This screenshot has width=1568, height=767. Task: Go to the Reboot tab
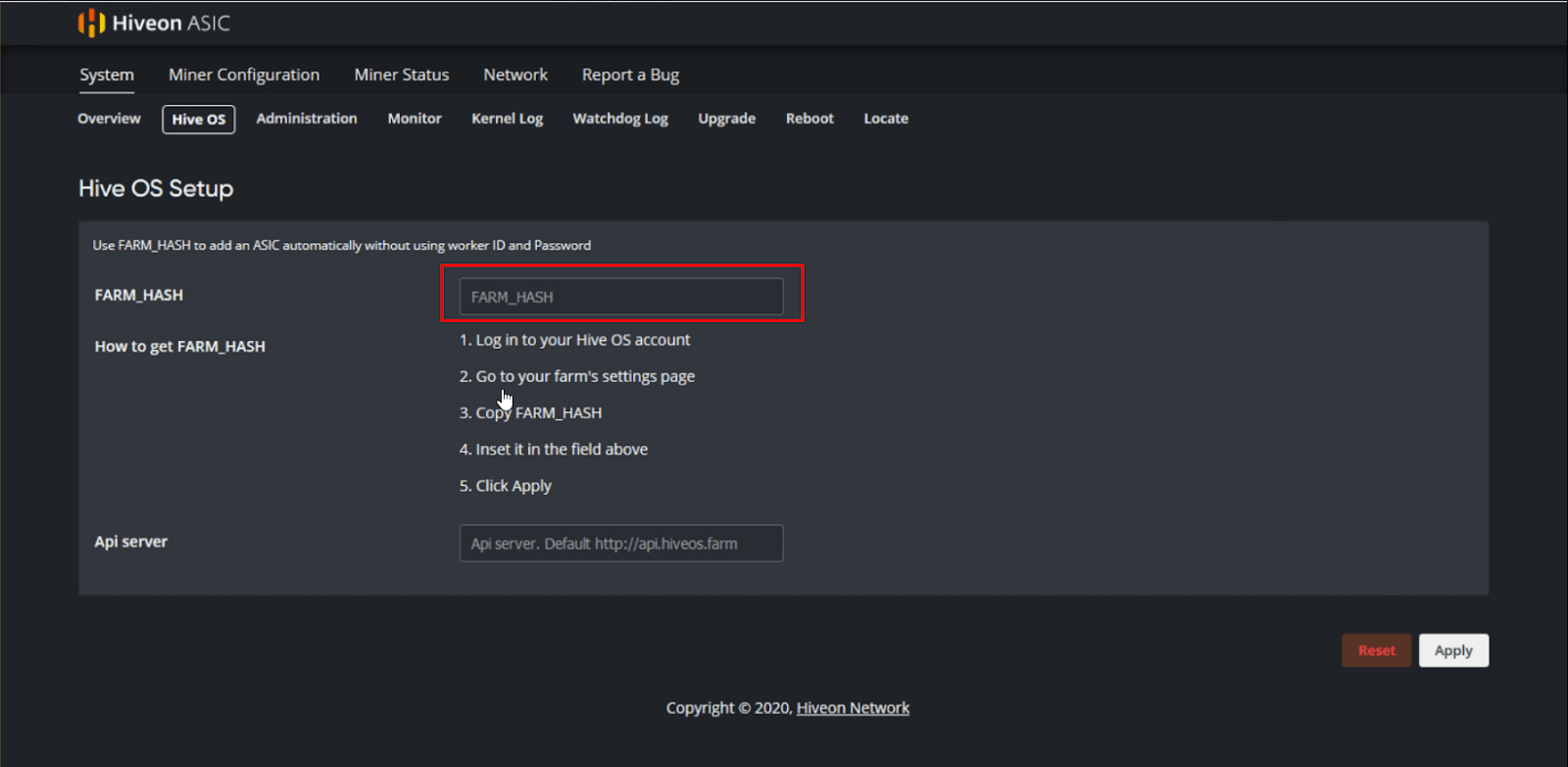click(x=809, y=119)
